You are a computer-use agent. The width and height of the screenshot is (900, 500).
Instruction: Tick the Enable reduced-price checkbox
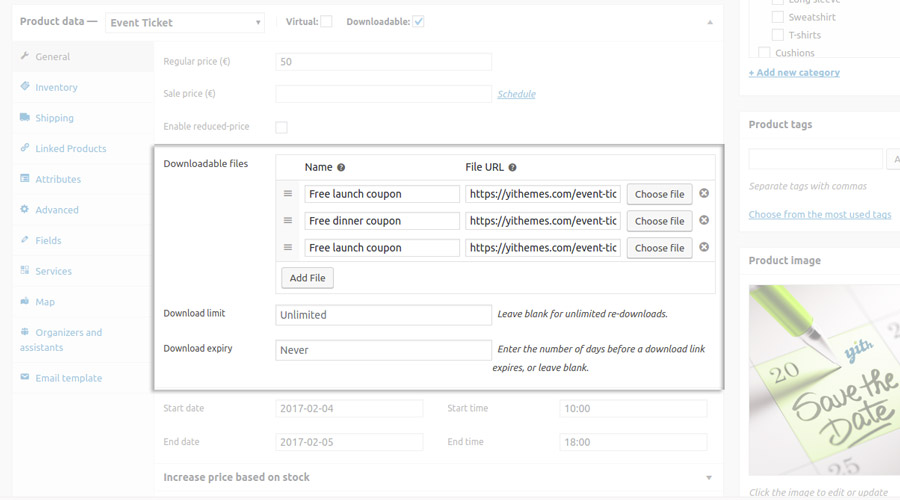tap(281, 127)
